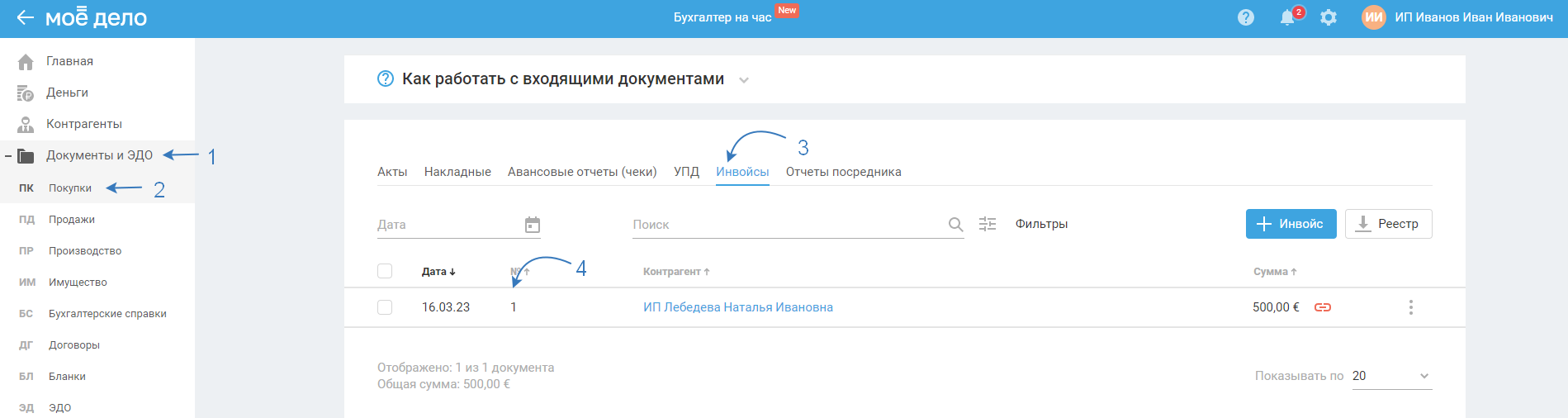The height and width of the screenshot is (418, 1568).
Task: Click the back arrow in header
Action: (x=25, y=18)
